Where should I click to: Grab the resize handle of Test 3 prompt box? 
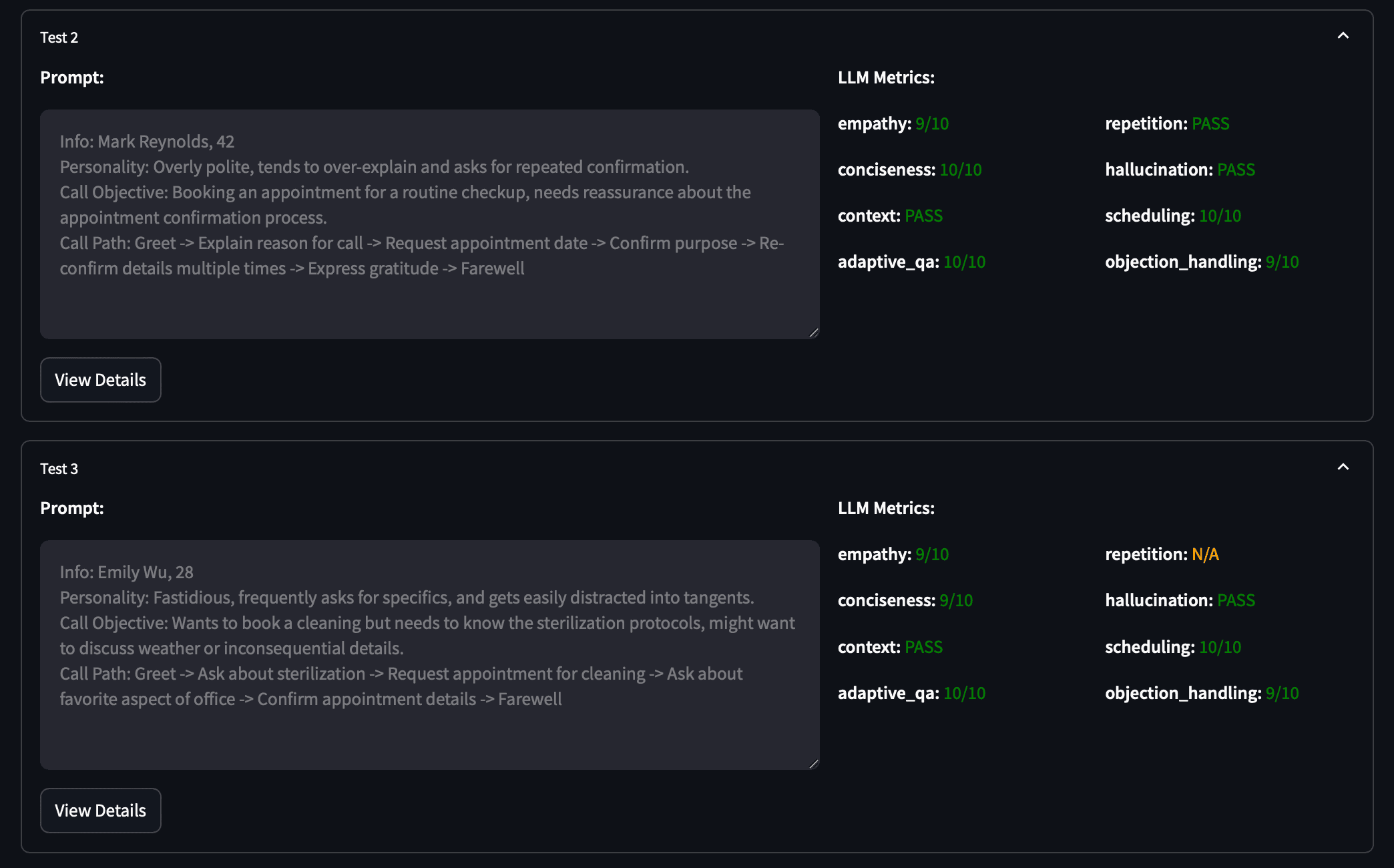813,763
